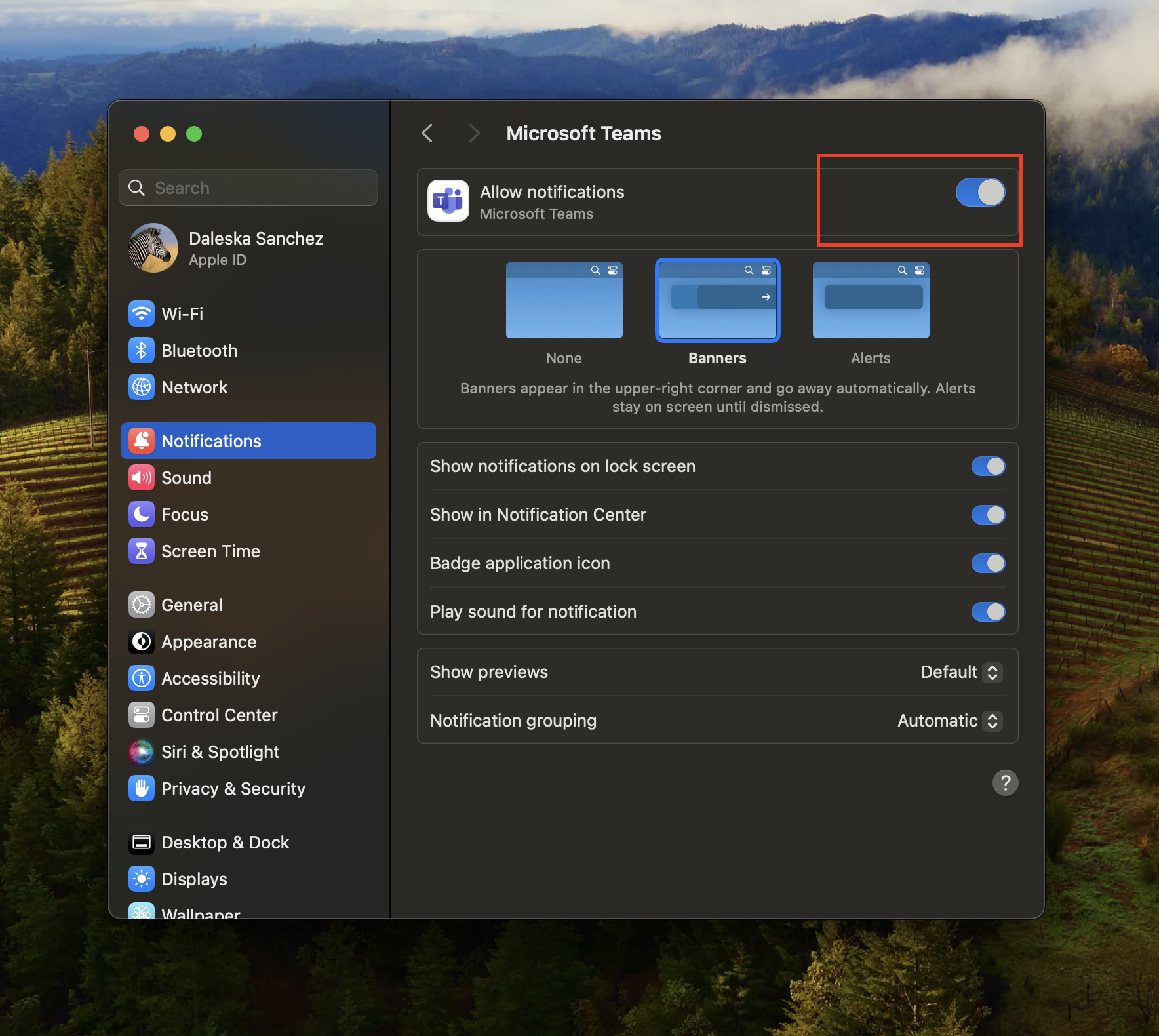Click the Accessibility icon
Image resolution: width=1159 pixels, height=1036 pixels.
142,678
